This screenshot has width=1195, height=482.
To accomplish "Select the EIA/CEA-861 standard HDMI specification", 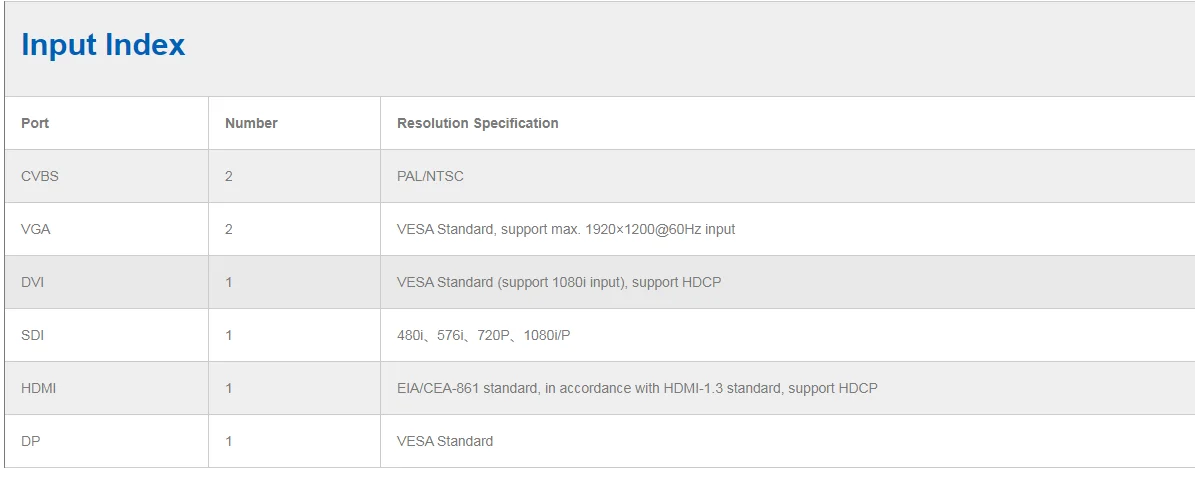I will pos(636,388).
